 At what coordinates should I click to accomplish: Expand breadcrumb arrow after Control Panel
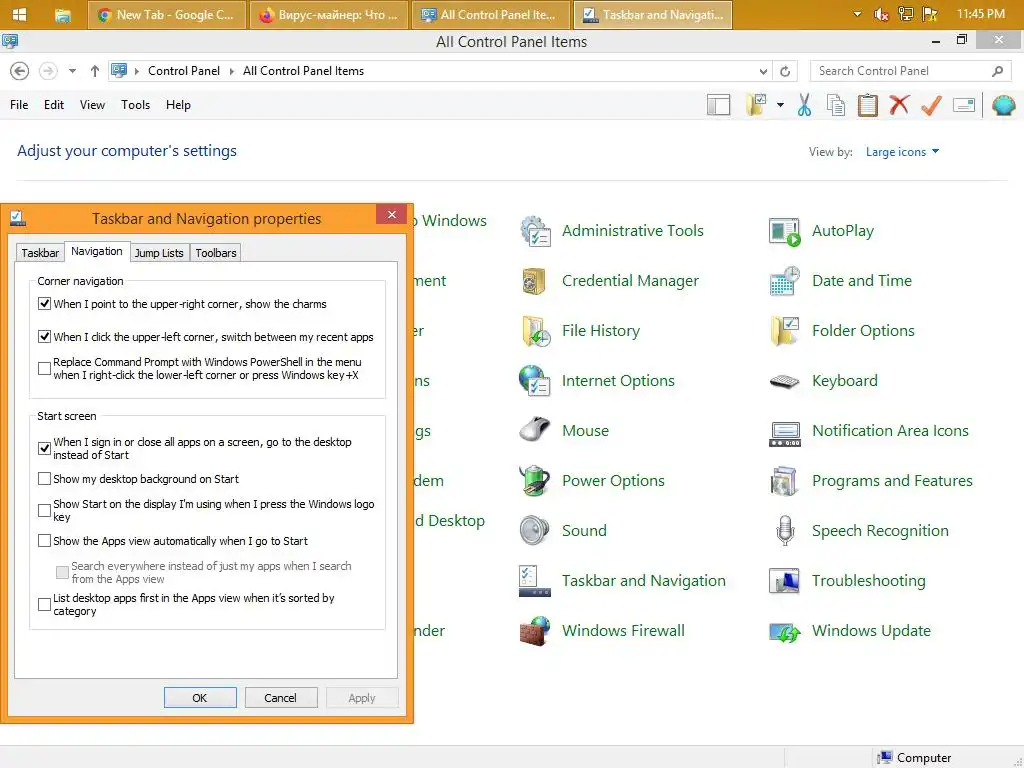(x=231, y=71)
